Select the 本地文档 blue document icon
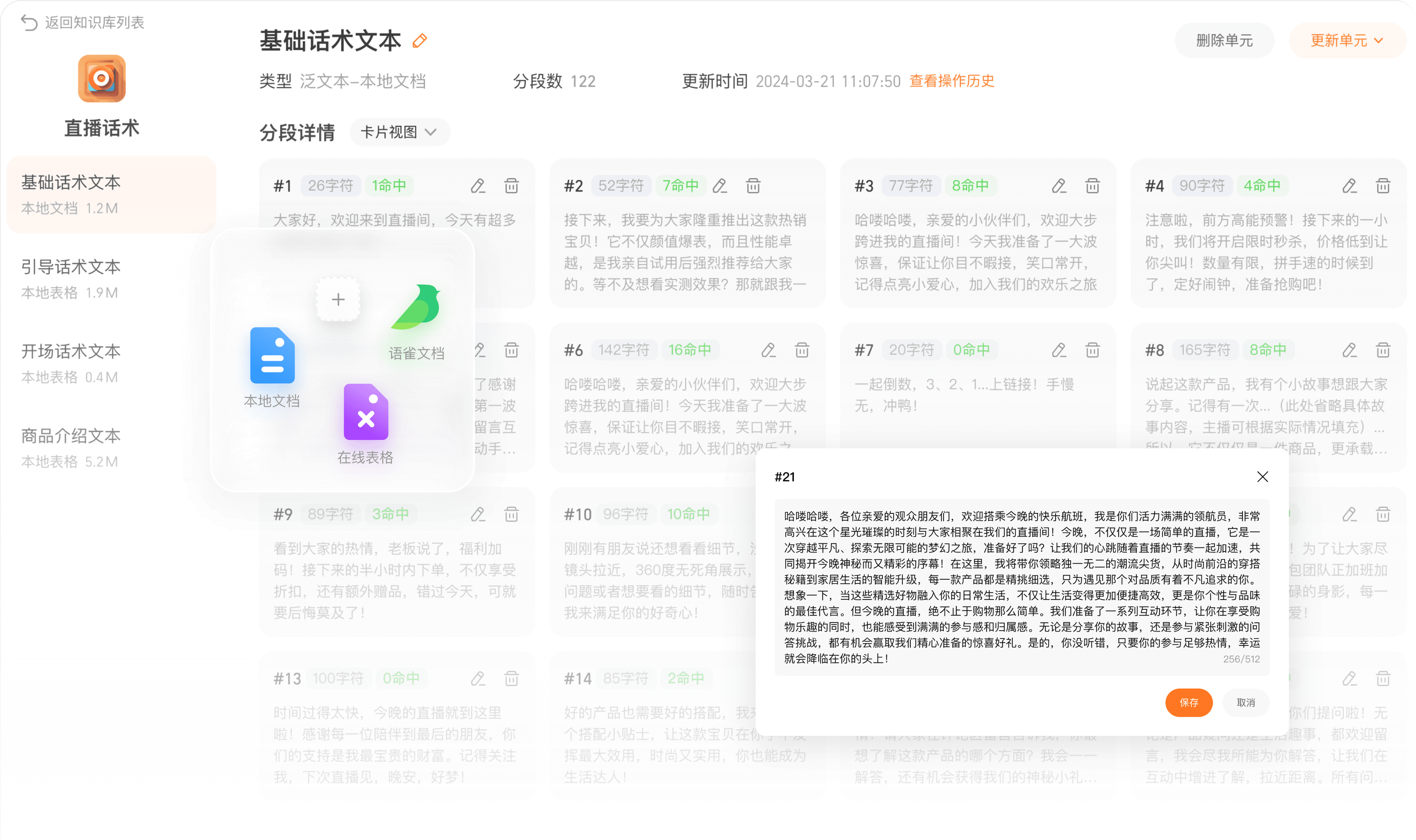This screenshot has height=840, width=1416. [x=272, y=356]
